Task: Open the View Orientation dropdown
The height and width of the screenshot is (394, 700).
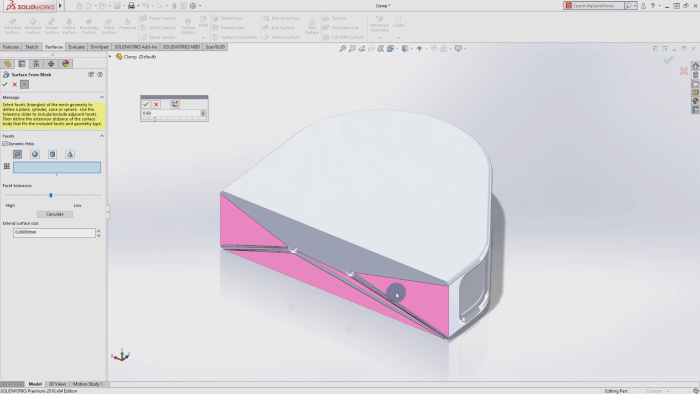Action: (392, 49)
